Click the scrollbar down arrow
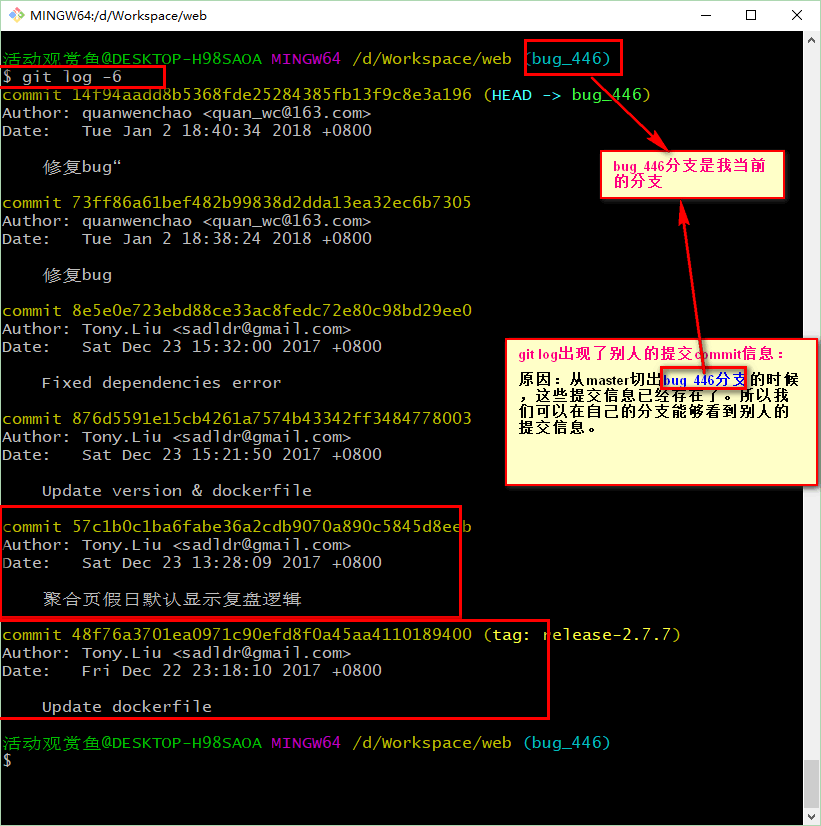 pyautogui.click(x=811, y=816)
